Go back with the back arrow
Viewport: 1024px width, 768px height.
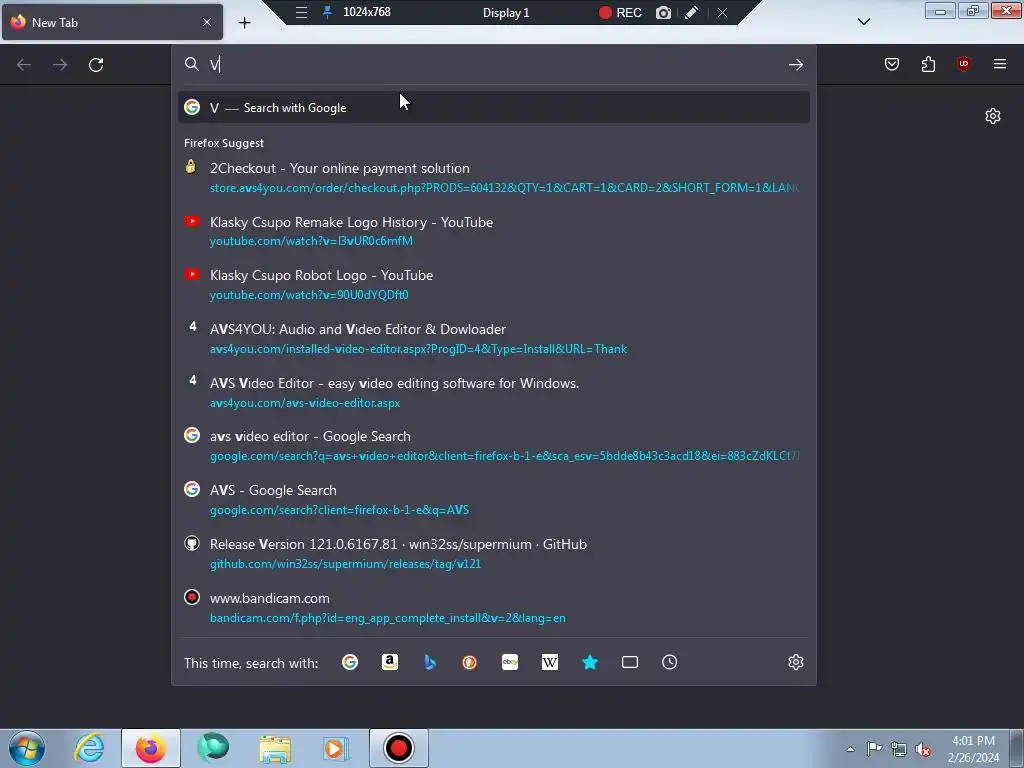click(24, 65)
